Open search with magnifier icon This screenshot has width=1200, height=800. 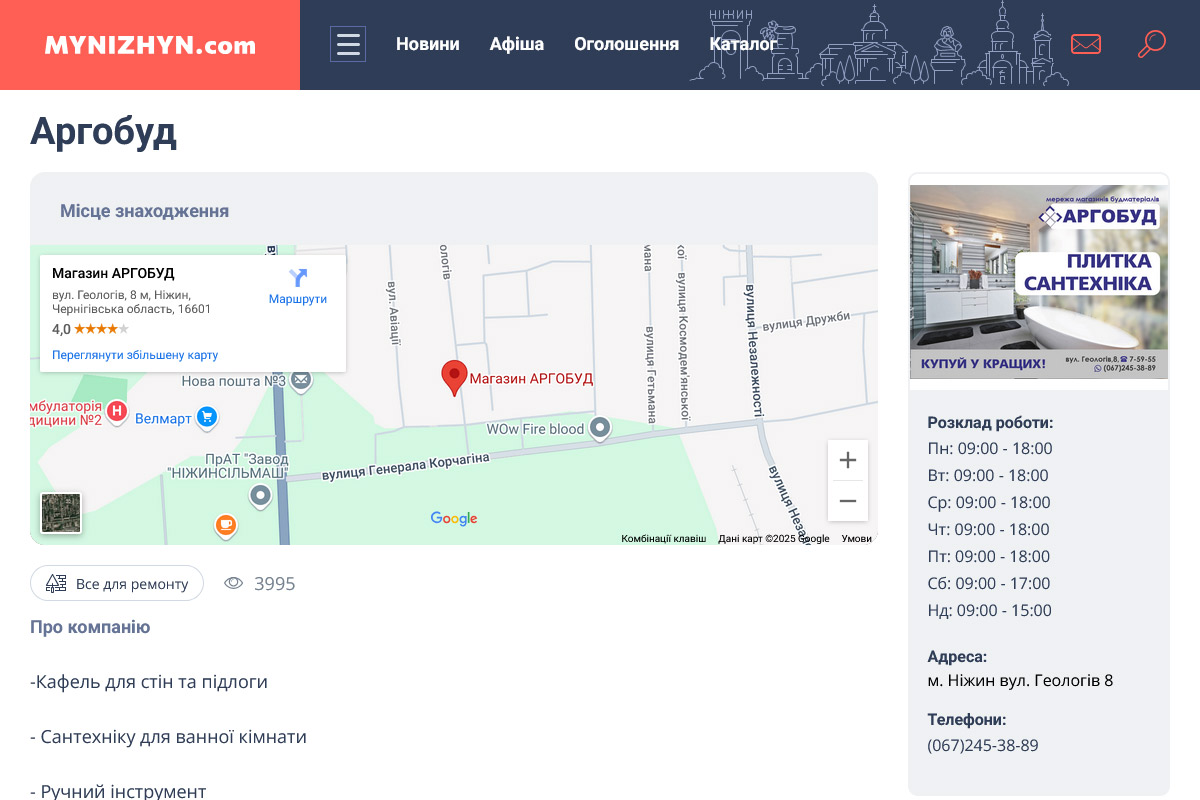[x=1152, y=44]
